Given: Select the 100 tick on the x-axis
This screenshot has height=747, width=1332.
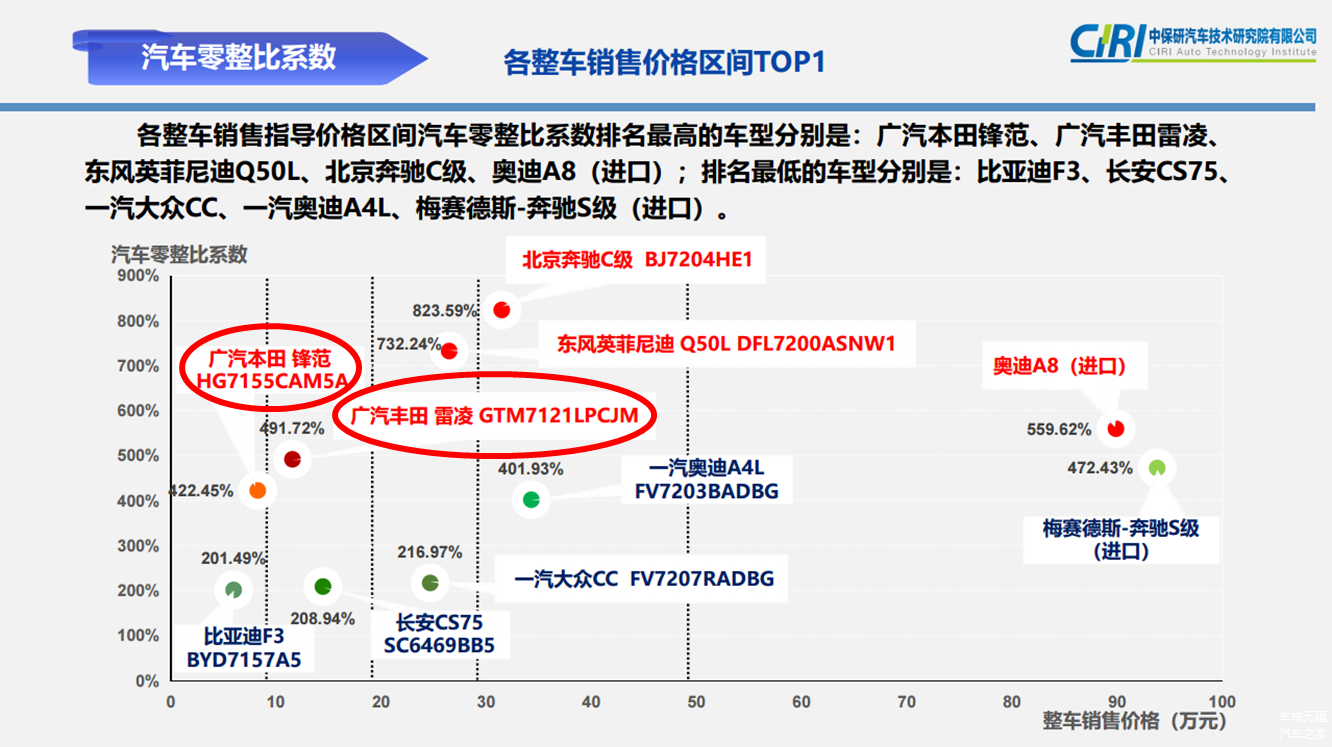Looking at the screenshot, I should click(x=1221, y=702).
